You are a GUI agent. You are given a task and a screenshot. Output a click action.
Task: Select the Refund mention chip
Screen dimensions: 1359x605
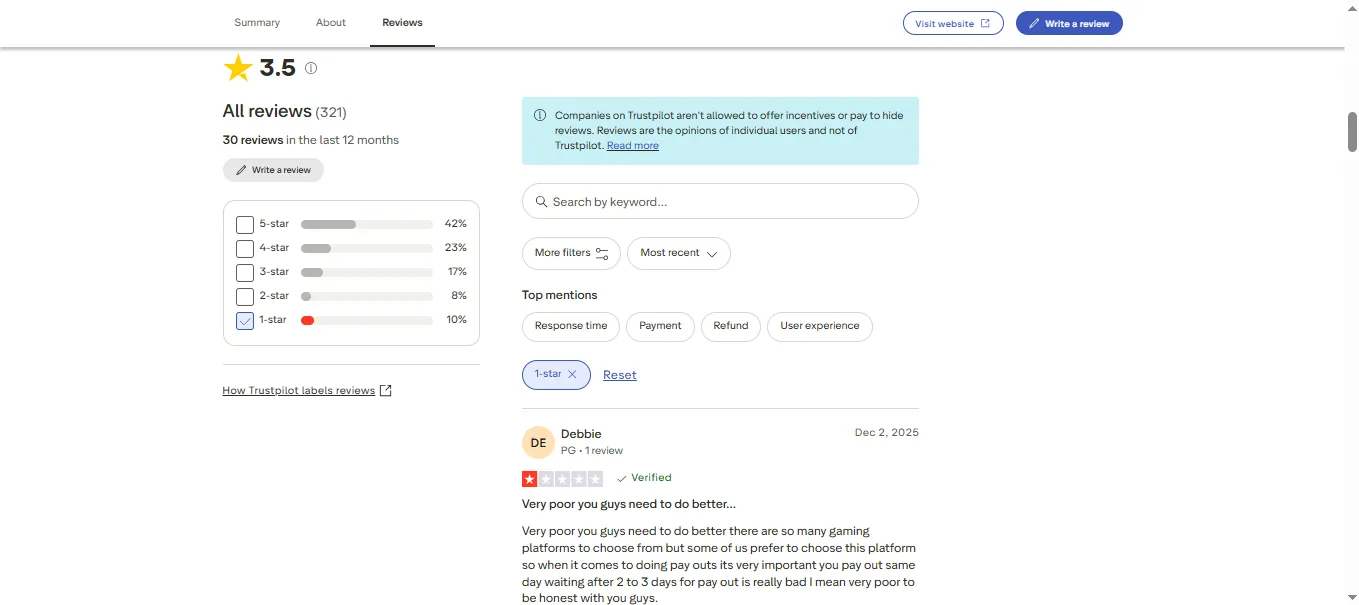pyautogui.click(x=731, y=326)
